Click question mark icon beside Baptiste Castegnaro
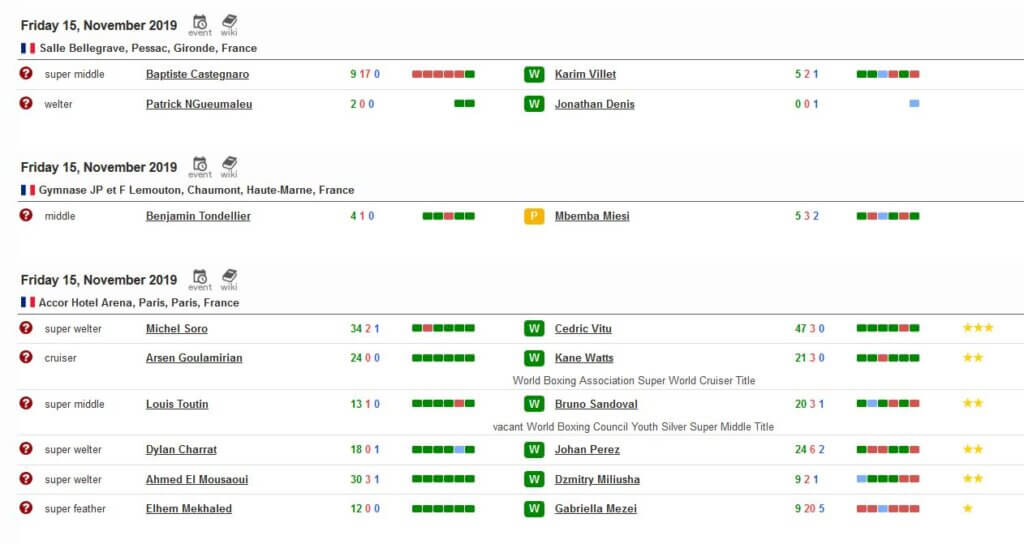The image size is (1024, 544). [x=26, y=74]
